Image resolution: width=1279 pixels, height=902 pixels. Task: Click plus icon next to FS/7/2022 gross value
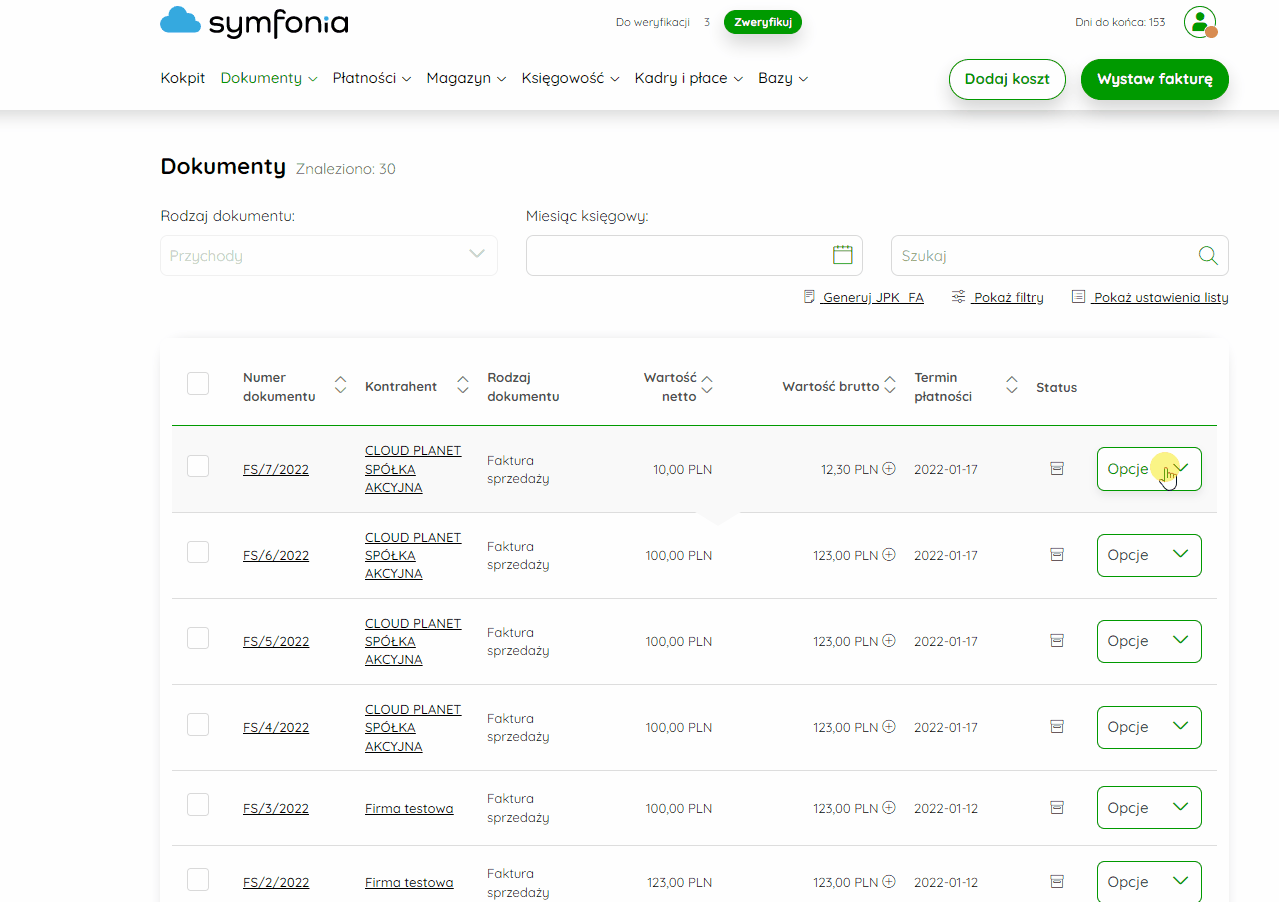pyautogui.click(x=889, y=469)
